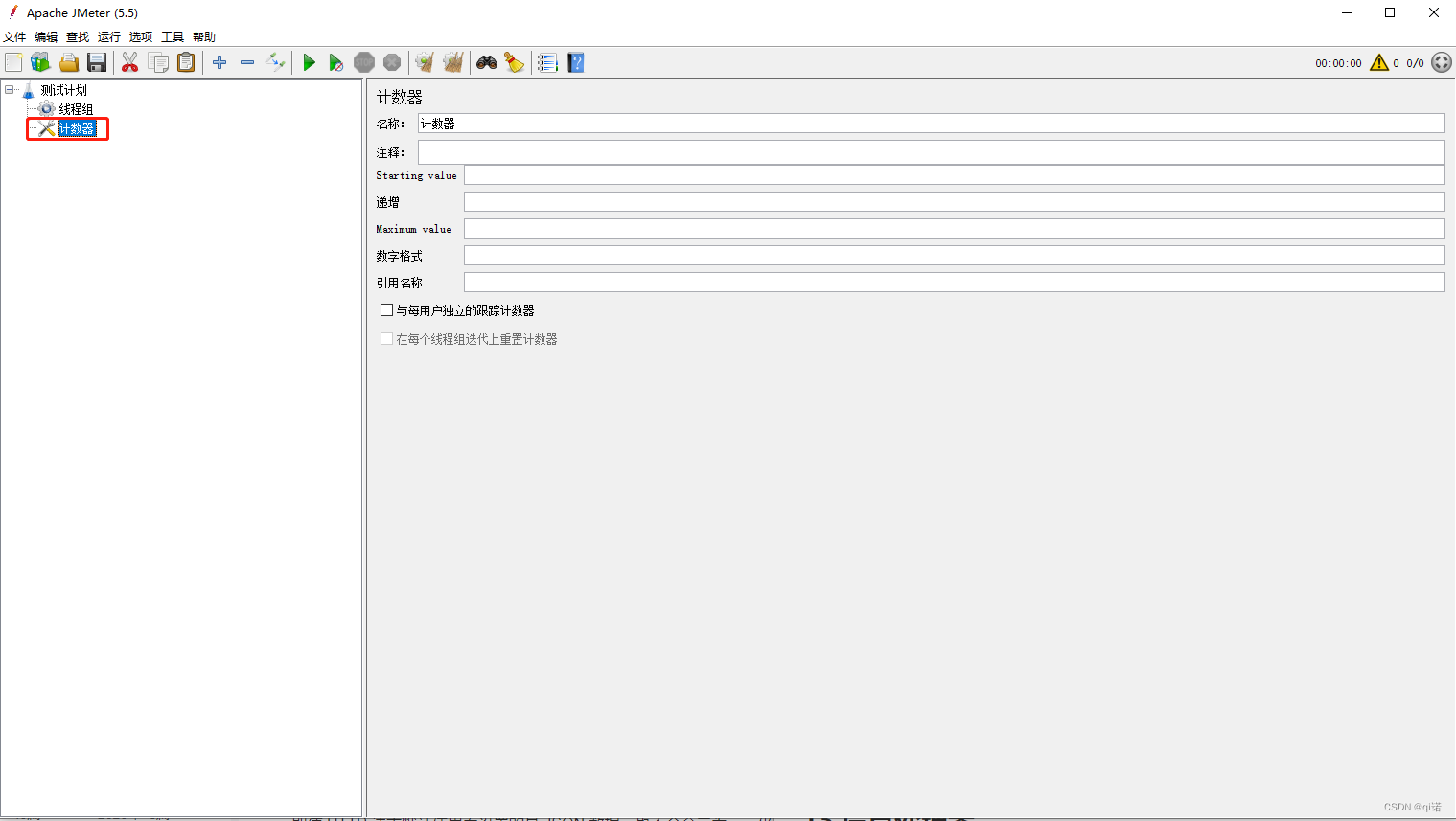This screenshot has height=821, width=1456.
Task: Click the 注释 input field
Action: tap(931, 152)
